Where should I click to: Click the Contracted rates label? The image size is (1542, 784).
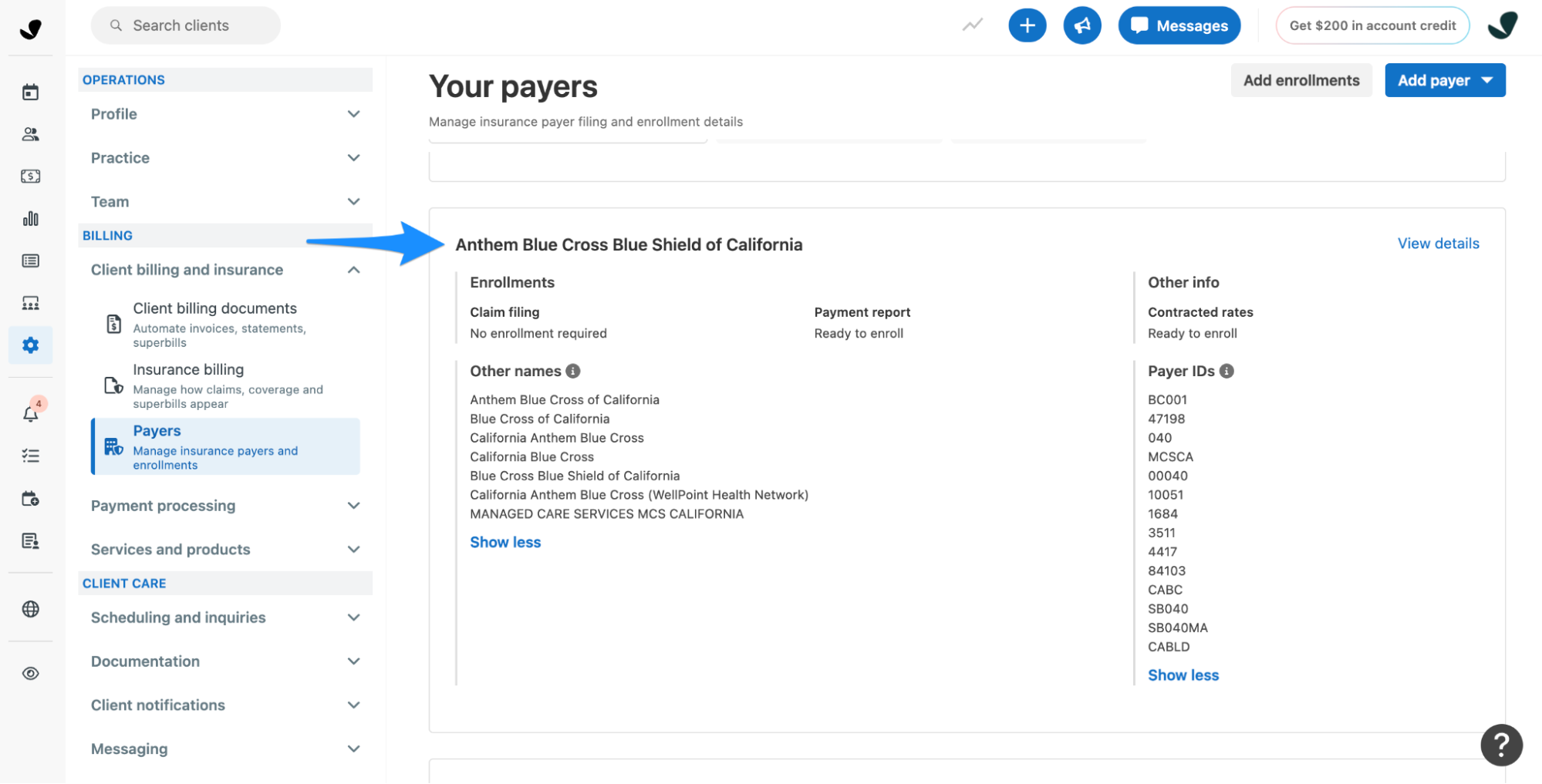[x=1200, y=312]
